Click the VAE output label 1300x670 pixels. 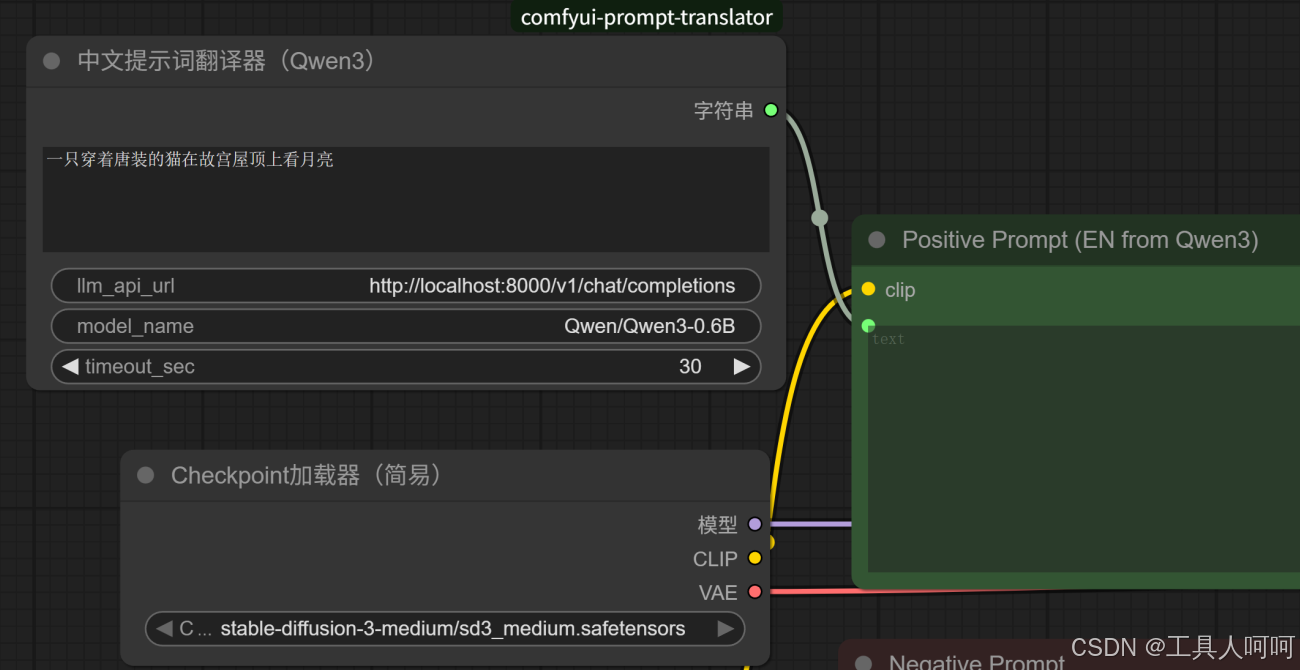(x=718, y=593)
